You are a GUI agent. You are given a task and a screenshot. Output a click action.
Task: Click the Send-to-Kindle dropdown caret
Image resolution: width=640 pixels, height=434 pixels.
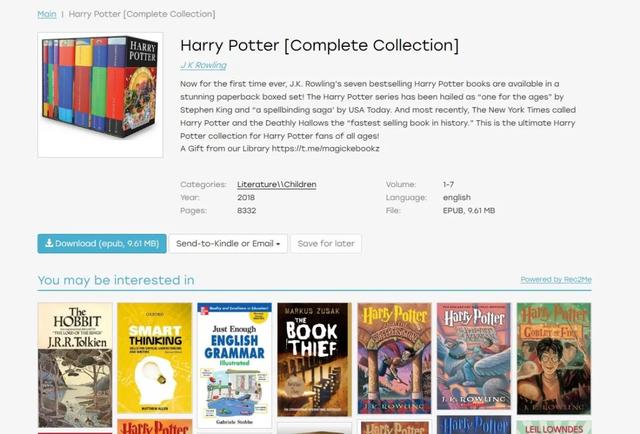click(278, 244)
